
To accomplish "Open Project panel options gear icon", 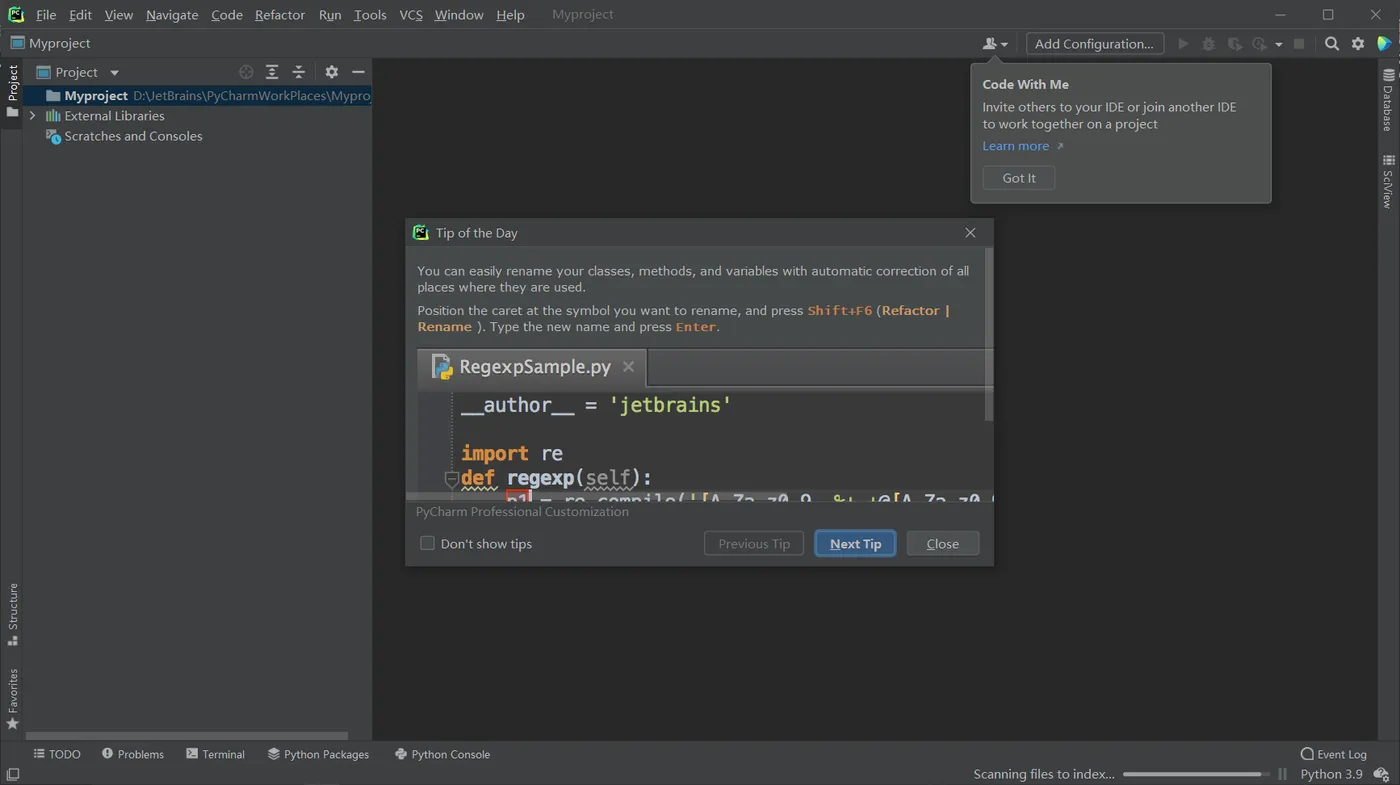I will click(332, 72).
